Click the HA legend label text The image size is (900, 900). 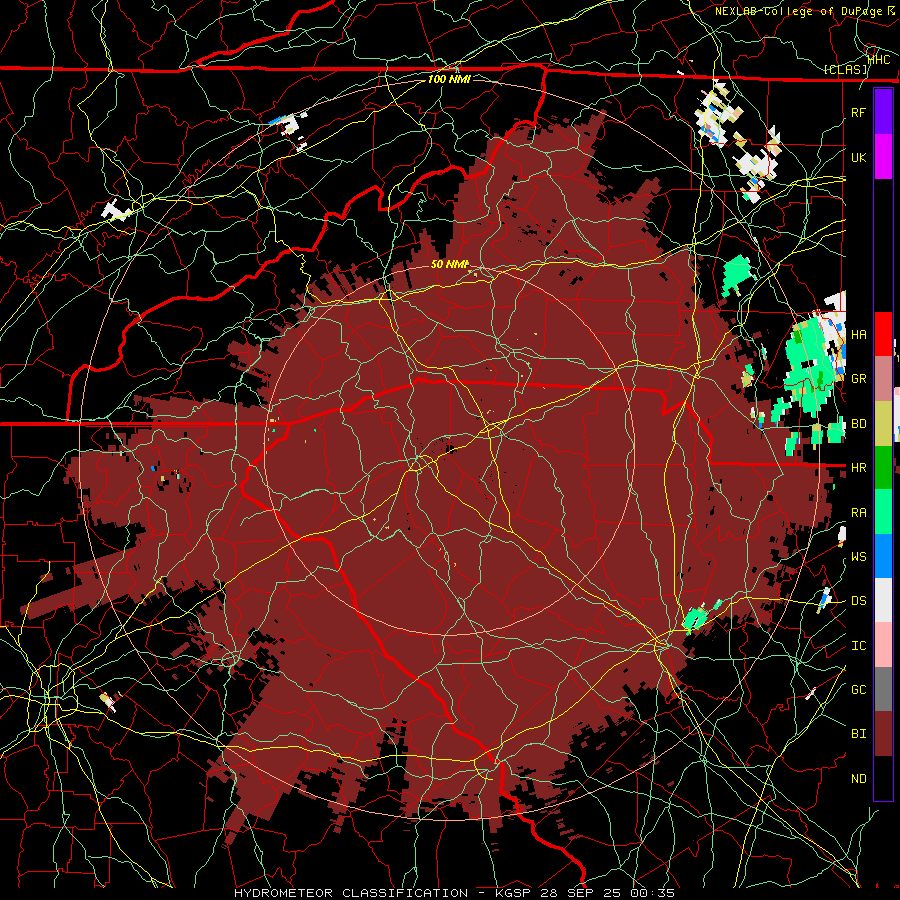coord(859,335)
